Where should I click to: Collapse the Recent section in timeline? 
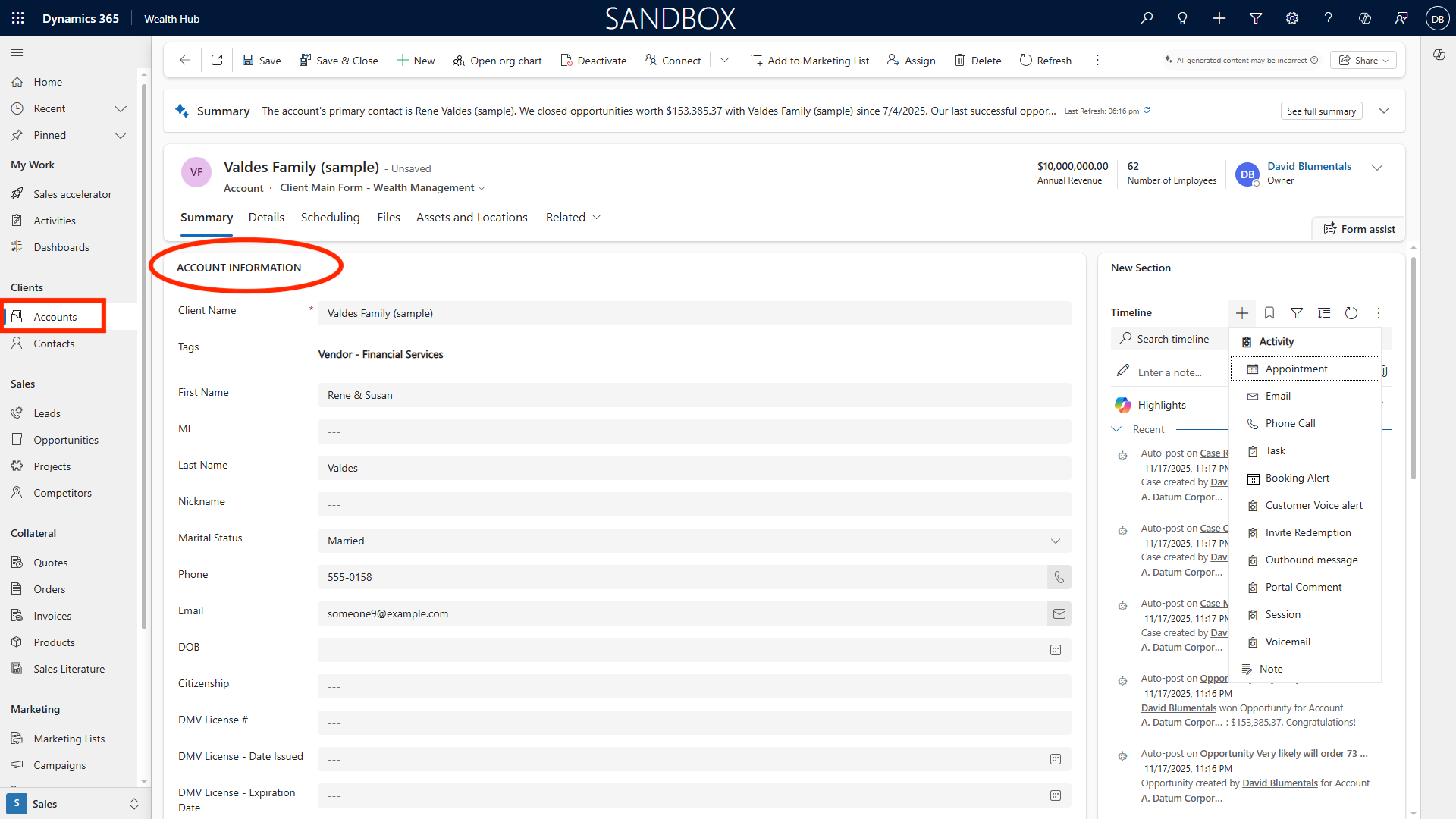(x=1116, y=429)
